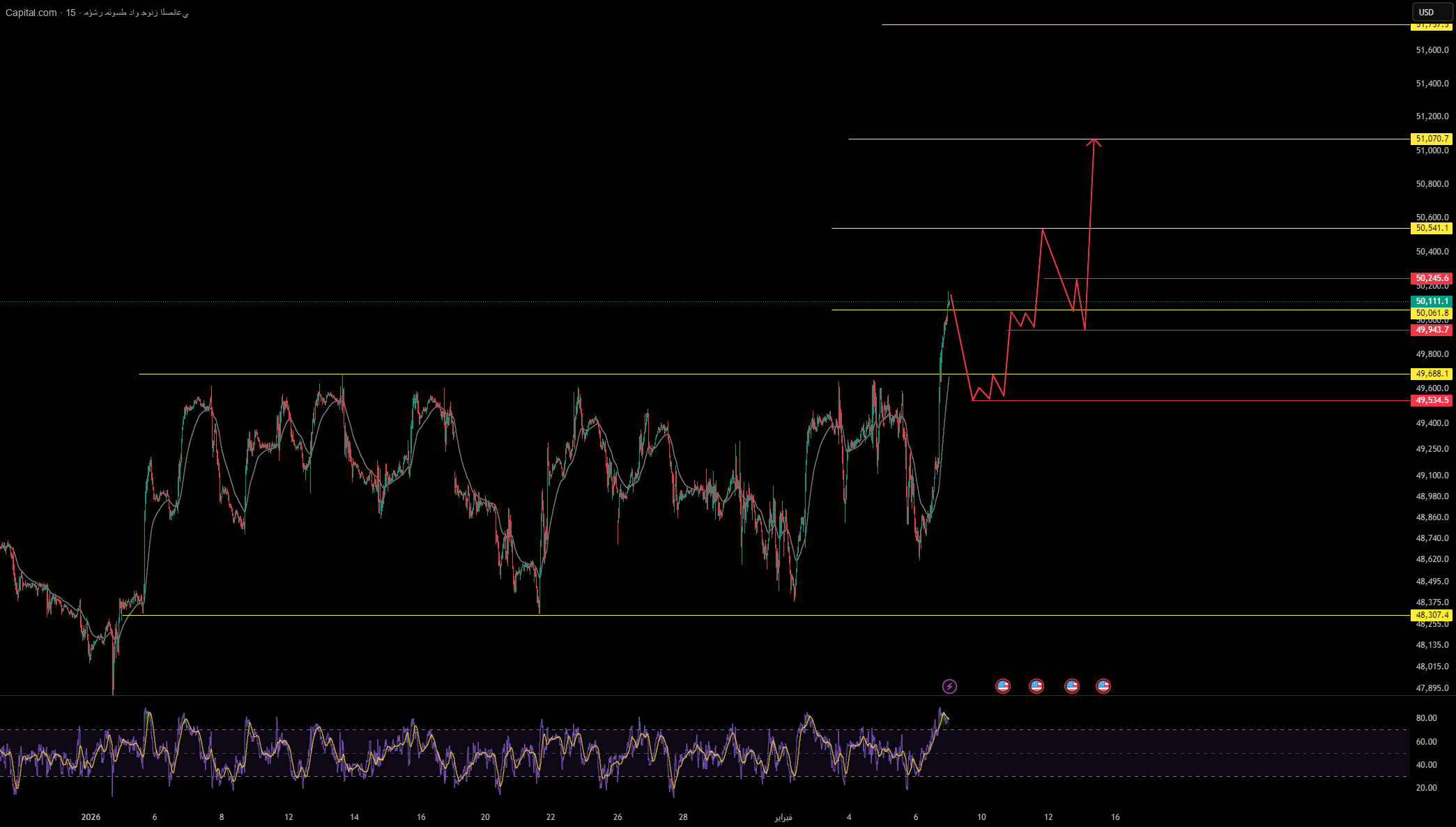Select the 51,070.7 yellow price label
This screenshot has width=1456, height=827.
pos(1432,139)
